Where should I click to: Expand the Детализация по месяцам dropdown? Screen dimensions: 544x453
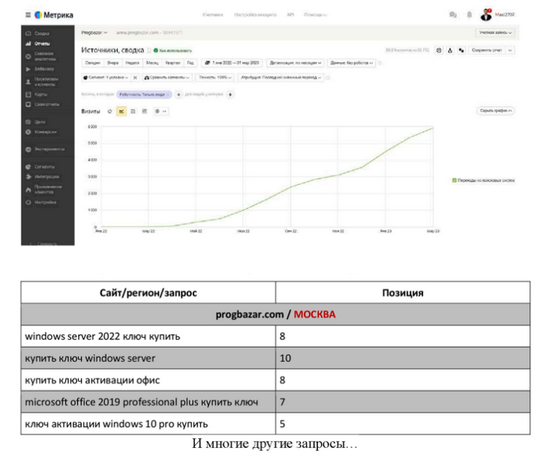pos(295,63)
